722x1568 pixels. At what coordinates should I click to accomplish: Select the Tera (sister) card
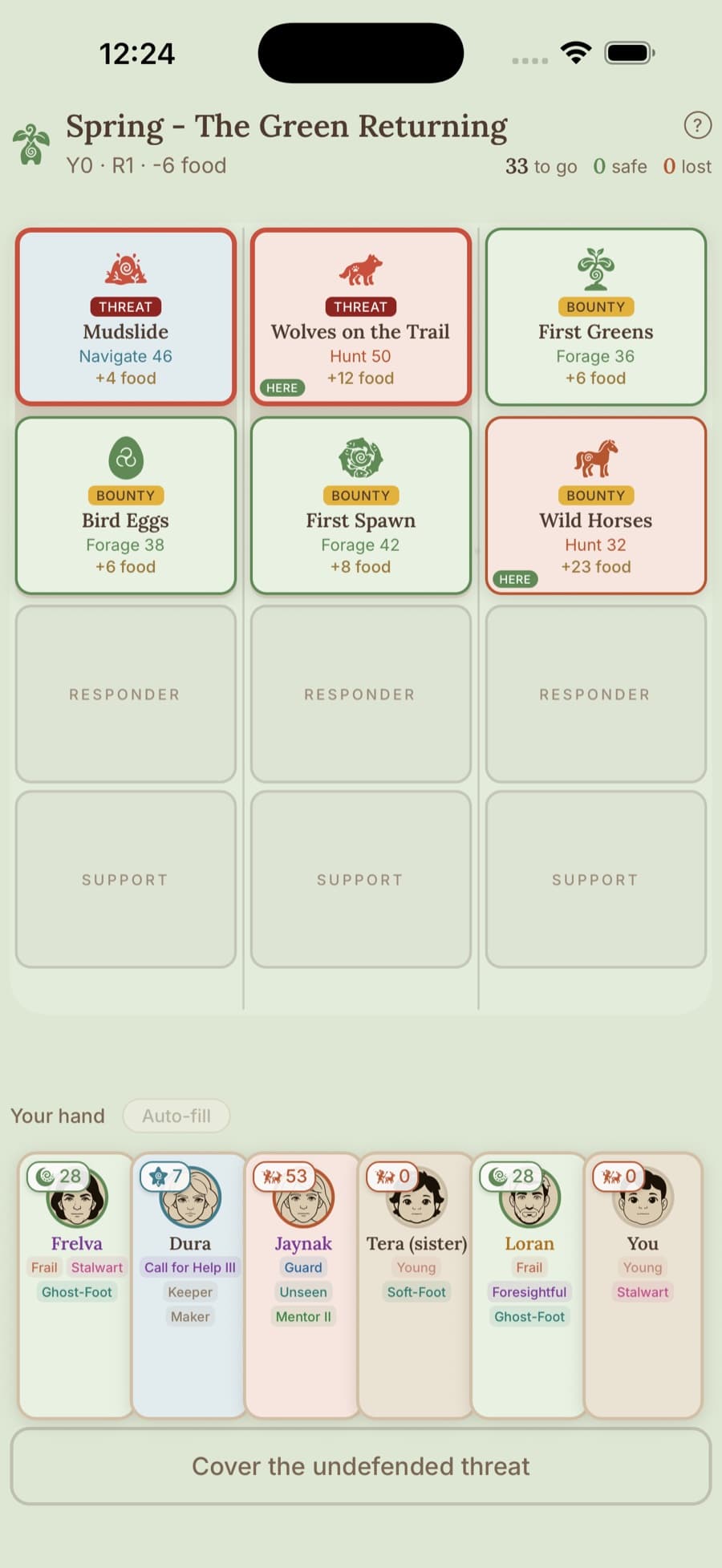[x=416, y=1284]
